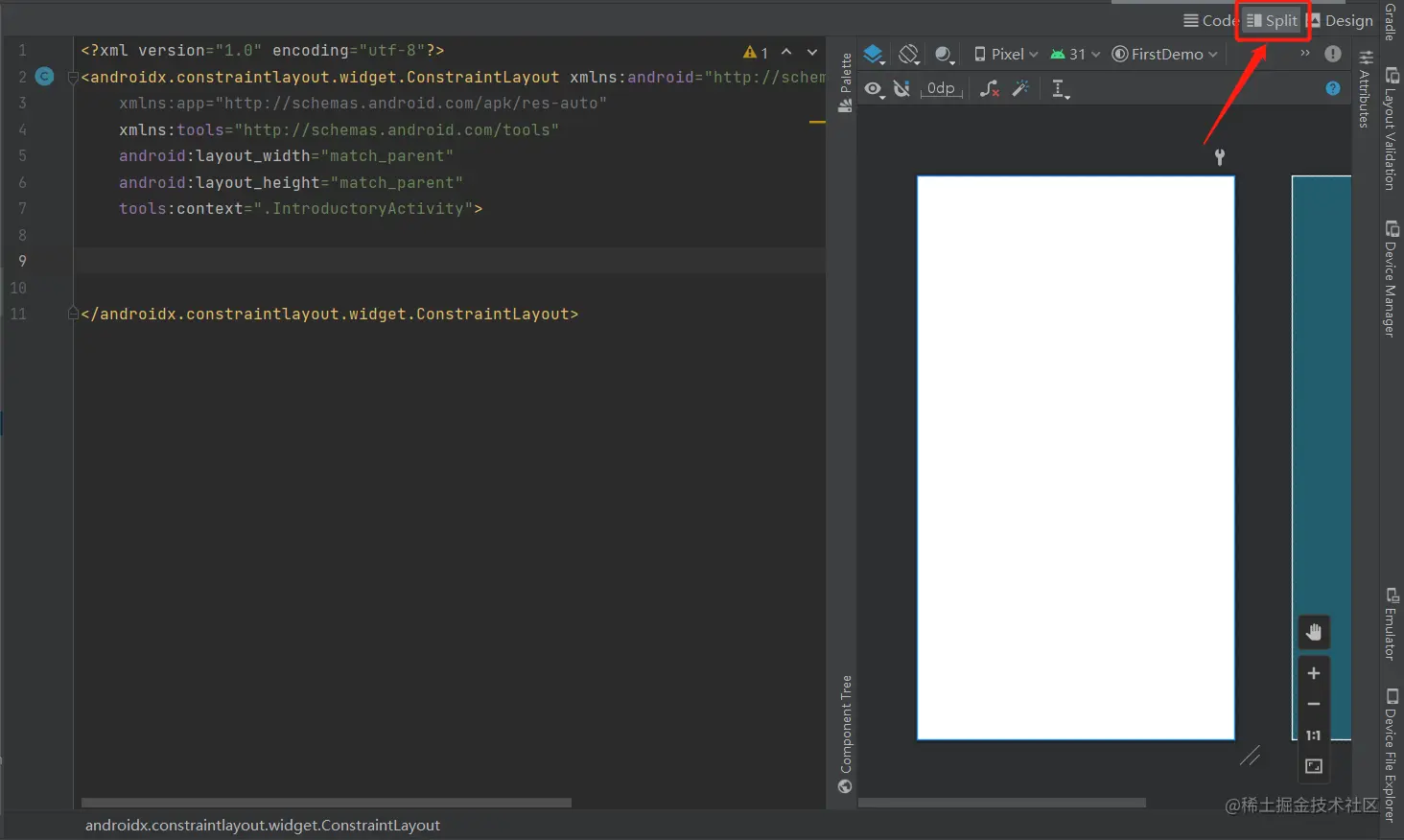Click the Infer Constraints magic wand
1404x840 pixels.
[1020, 89]
